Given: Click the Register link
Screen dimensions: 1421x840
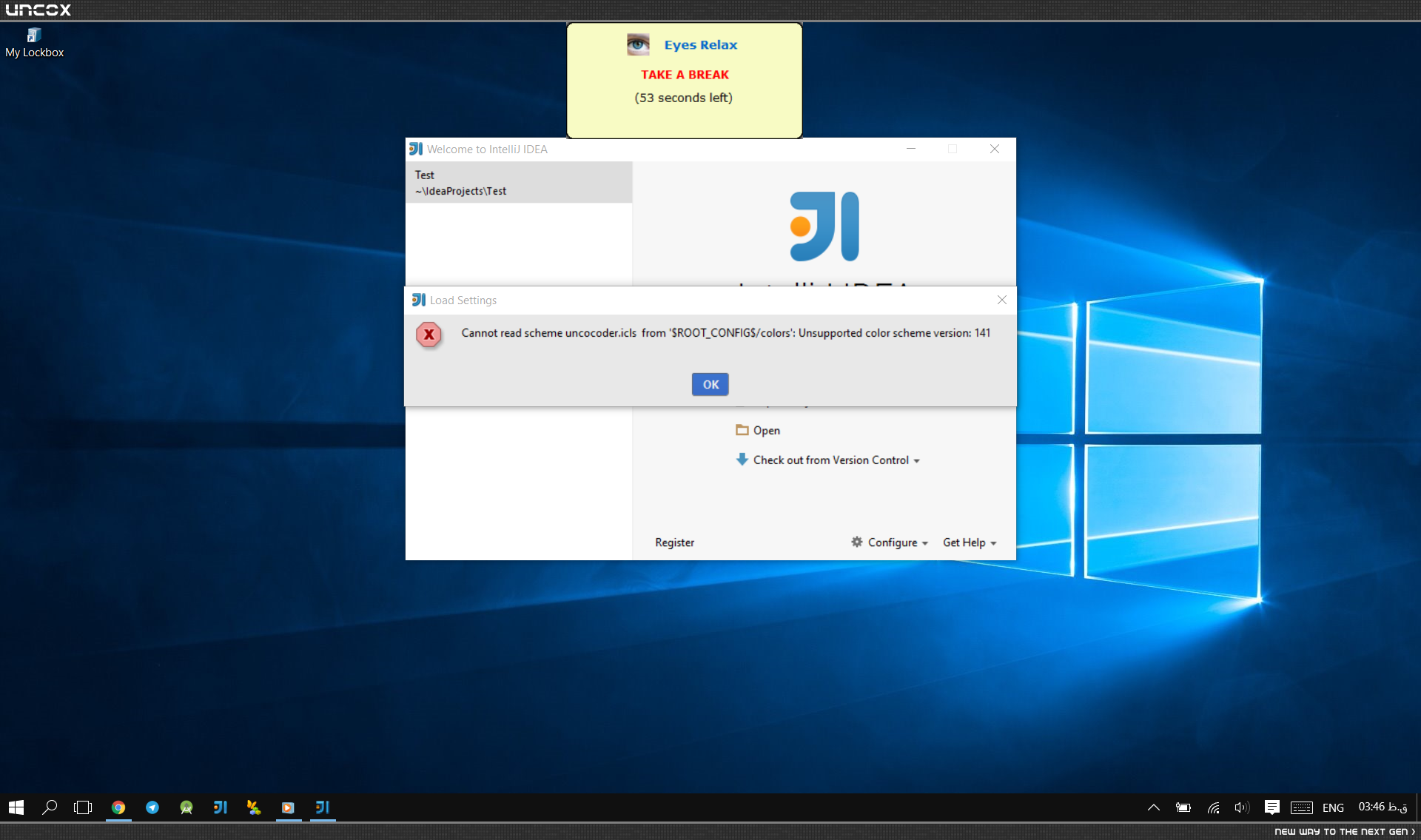Looking at the screenshot, I should pos(674,542).
